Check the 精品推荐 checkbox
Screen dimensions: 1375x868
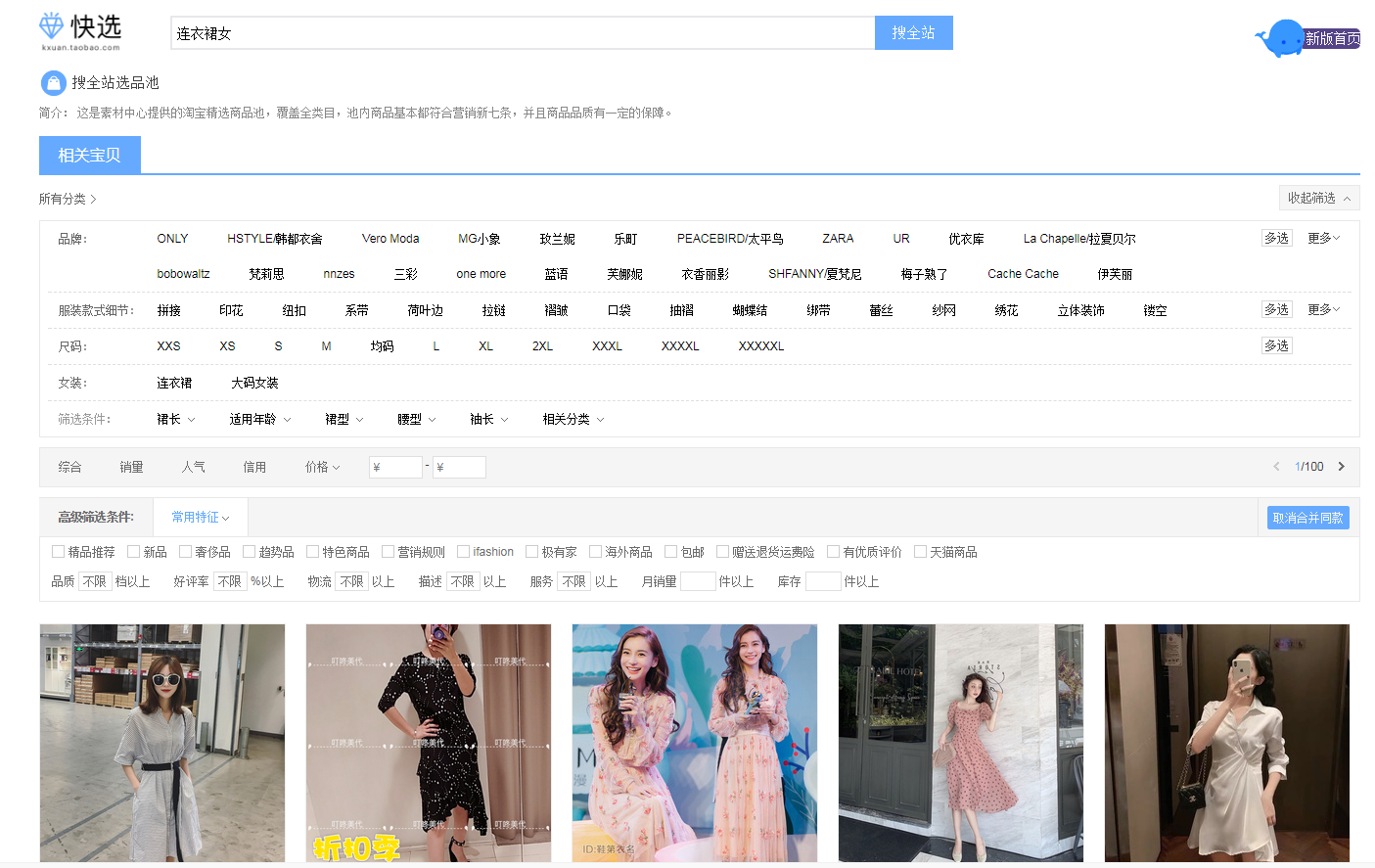(x=58, y=552)
